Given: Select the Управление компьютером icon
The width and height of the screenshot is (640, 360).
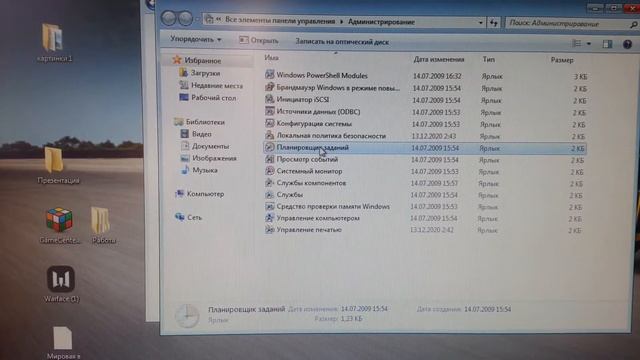Looking at the screenshot, I should pyautogui.click(x=269, y=218).
